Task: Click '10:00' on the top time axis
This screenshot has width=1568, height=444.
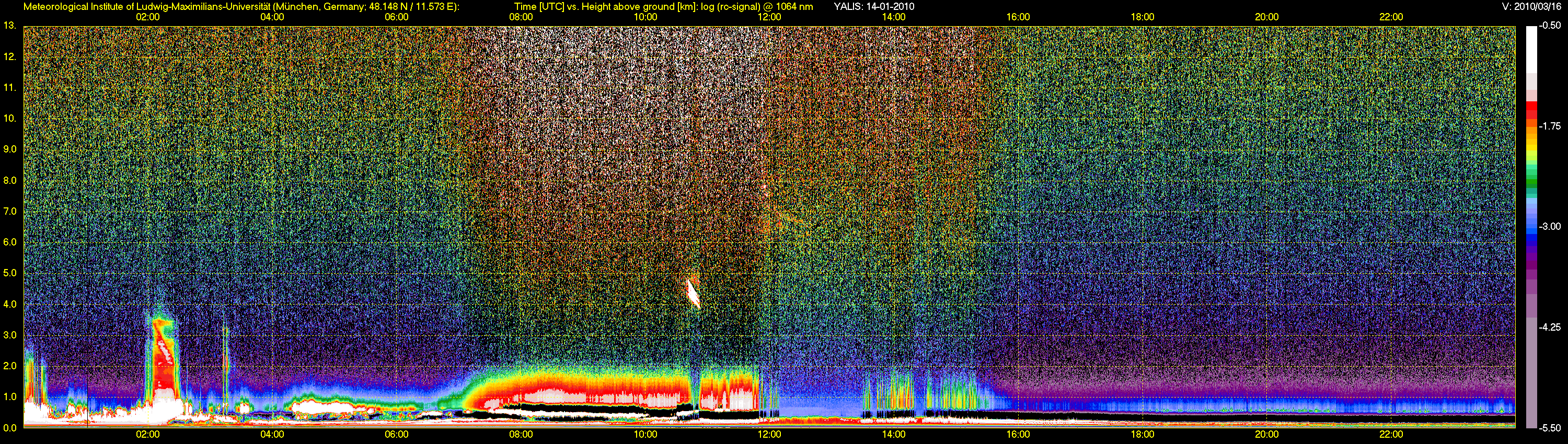Action: tap(645, 17)
